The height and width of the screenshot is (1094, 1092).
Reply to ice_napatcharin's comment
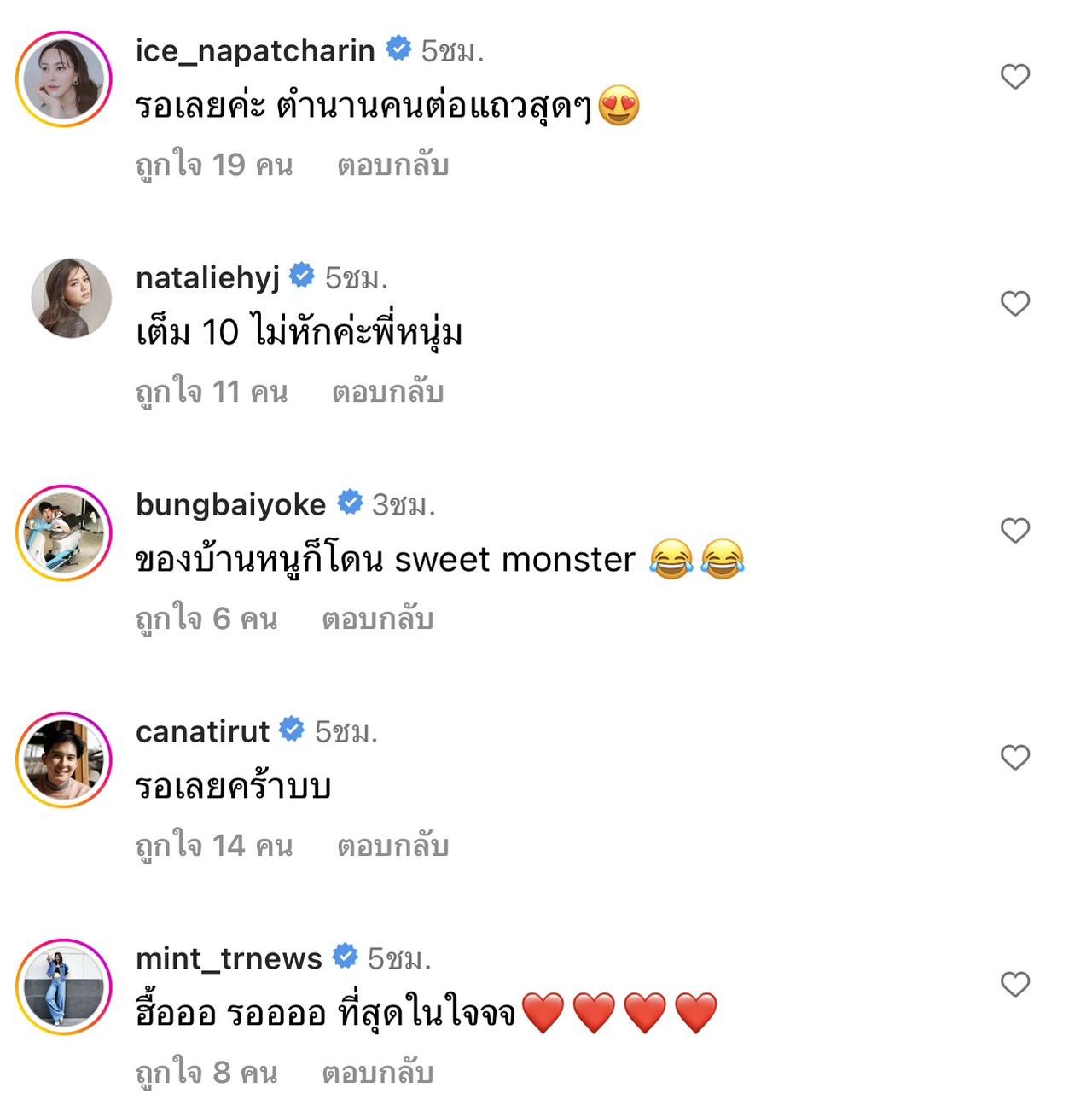click(392, 165)
